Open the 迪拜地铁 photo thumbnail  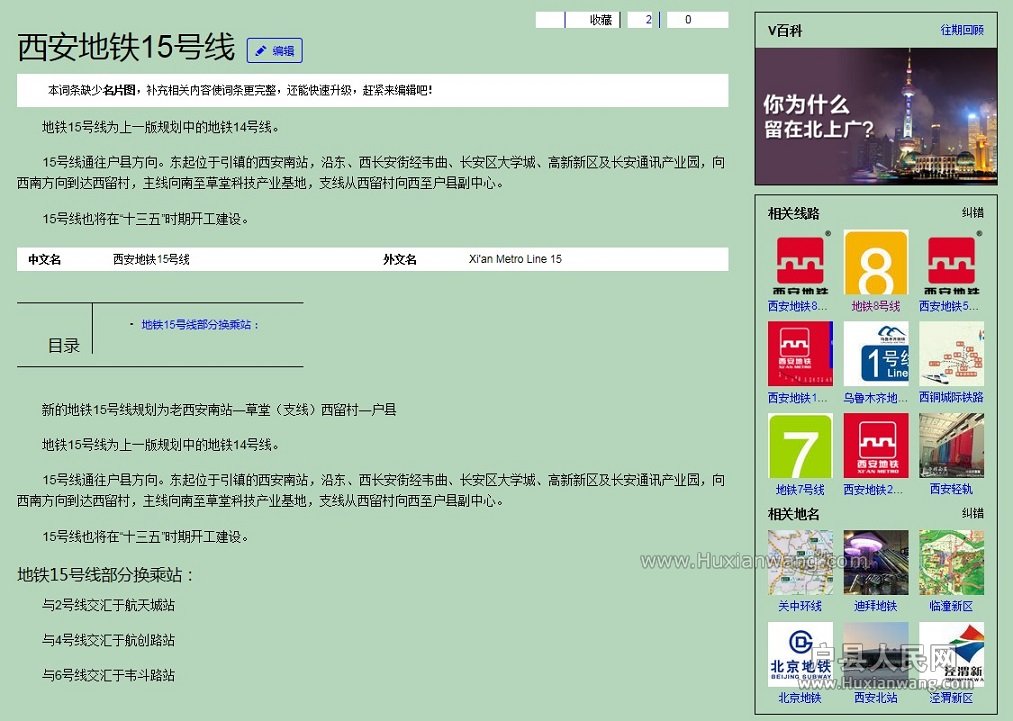tap(875, 563)
